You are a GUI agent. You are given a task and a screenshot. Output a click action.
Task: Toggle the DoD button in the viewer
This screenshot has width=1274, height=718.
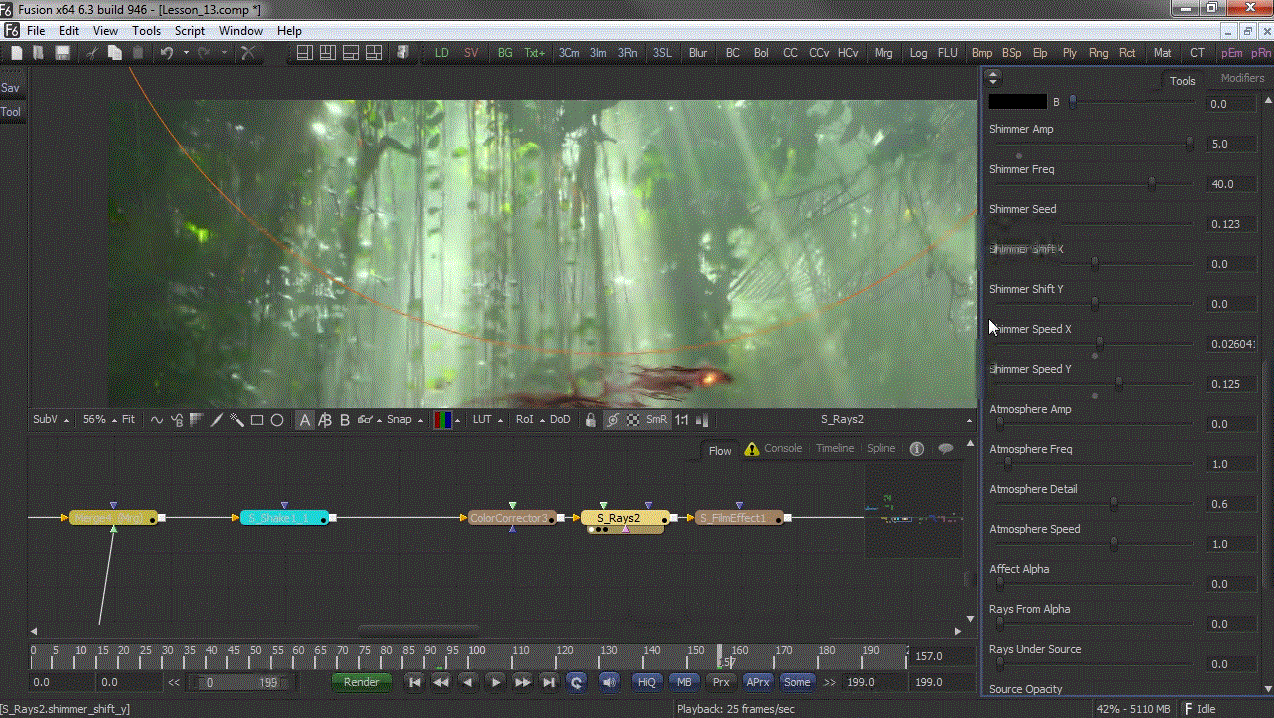pyautogui.click(x=560, y=420)
